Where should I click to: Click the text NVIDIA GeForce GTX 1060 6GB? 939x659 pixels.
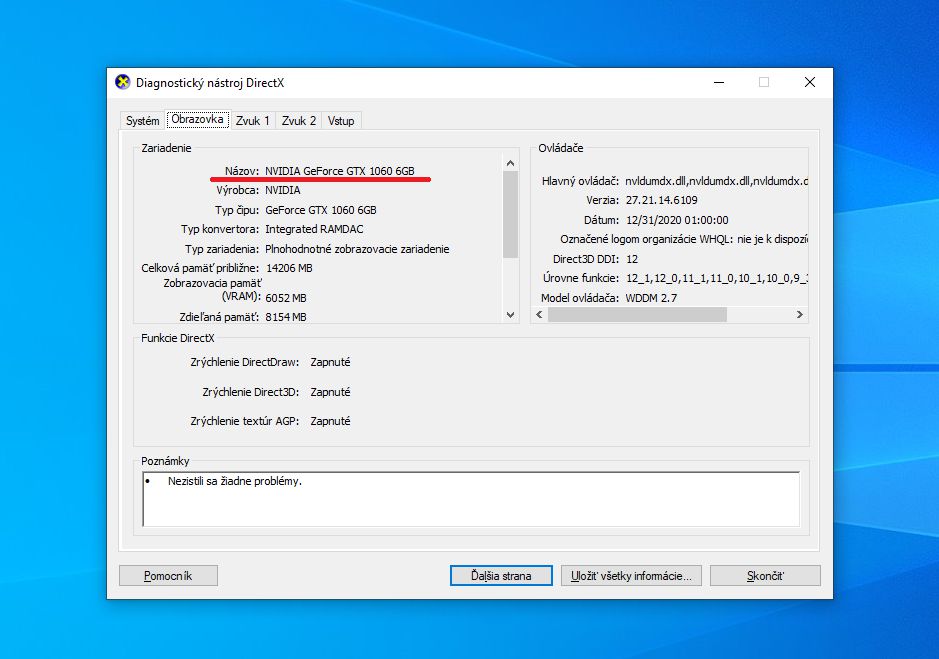pyautogui.click(x=340, y=171)
